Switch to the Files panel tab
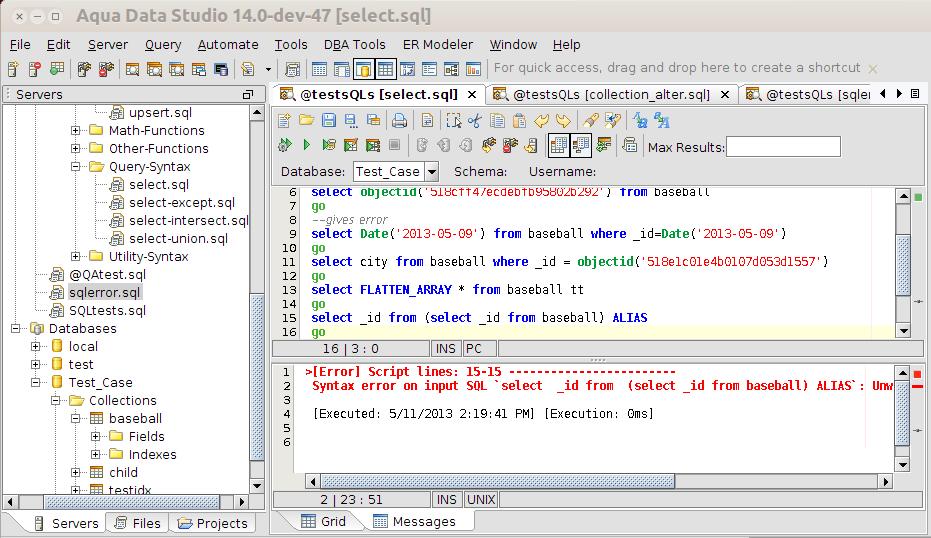Viewport: 931px width, 538px height. tap(138, 523)
